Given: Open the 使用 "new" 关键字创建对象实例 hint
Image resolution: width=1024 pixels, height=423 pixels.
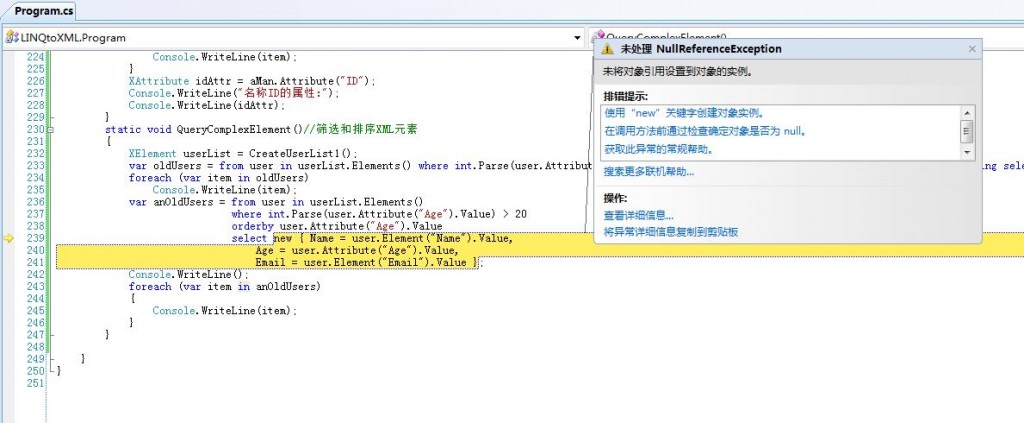Looking at the screenshot, I should click(x=684, y=113).
